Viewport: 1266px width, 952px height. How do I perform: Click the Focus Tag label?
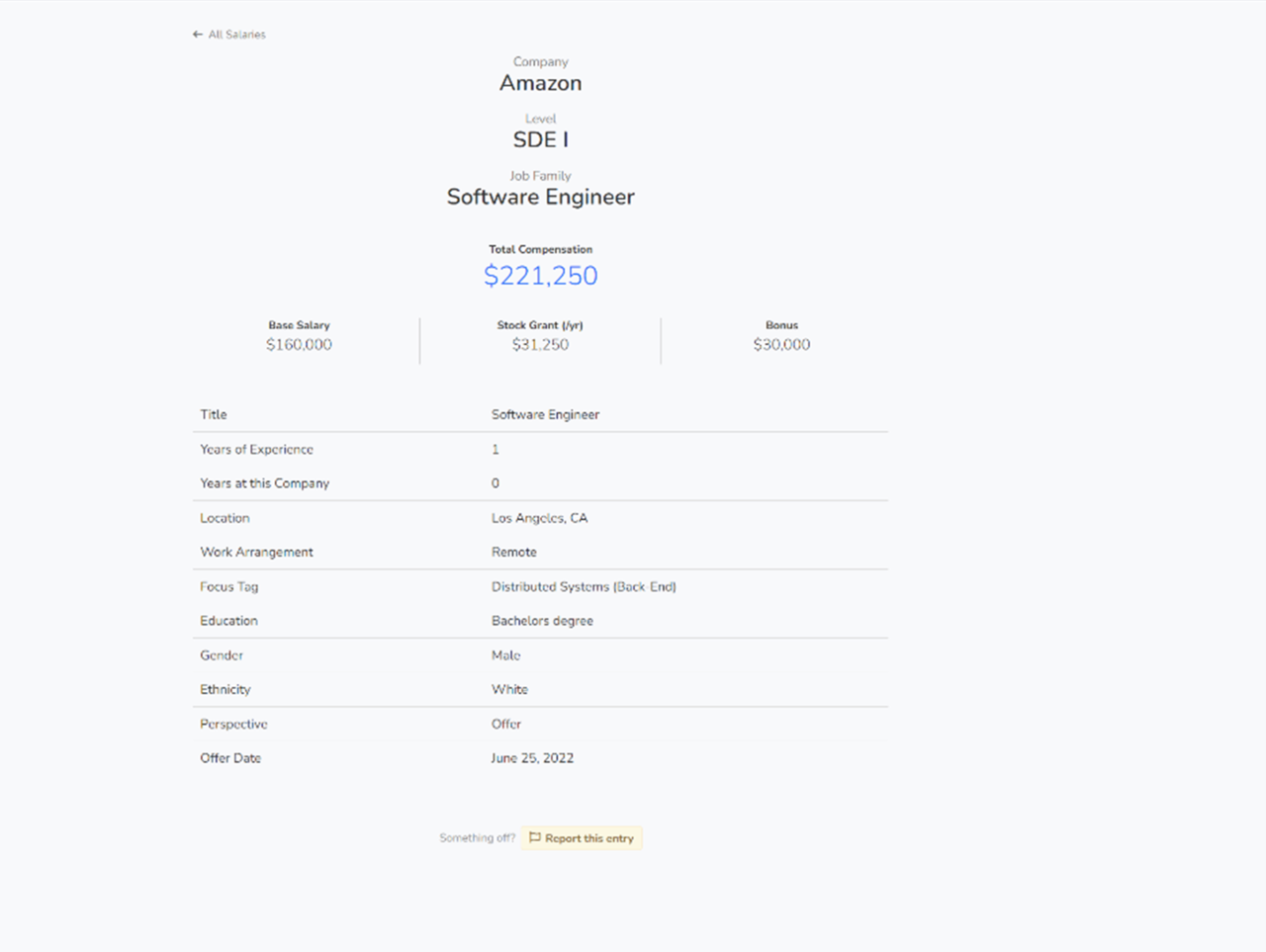click(x=229, y=587)
